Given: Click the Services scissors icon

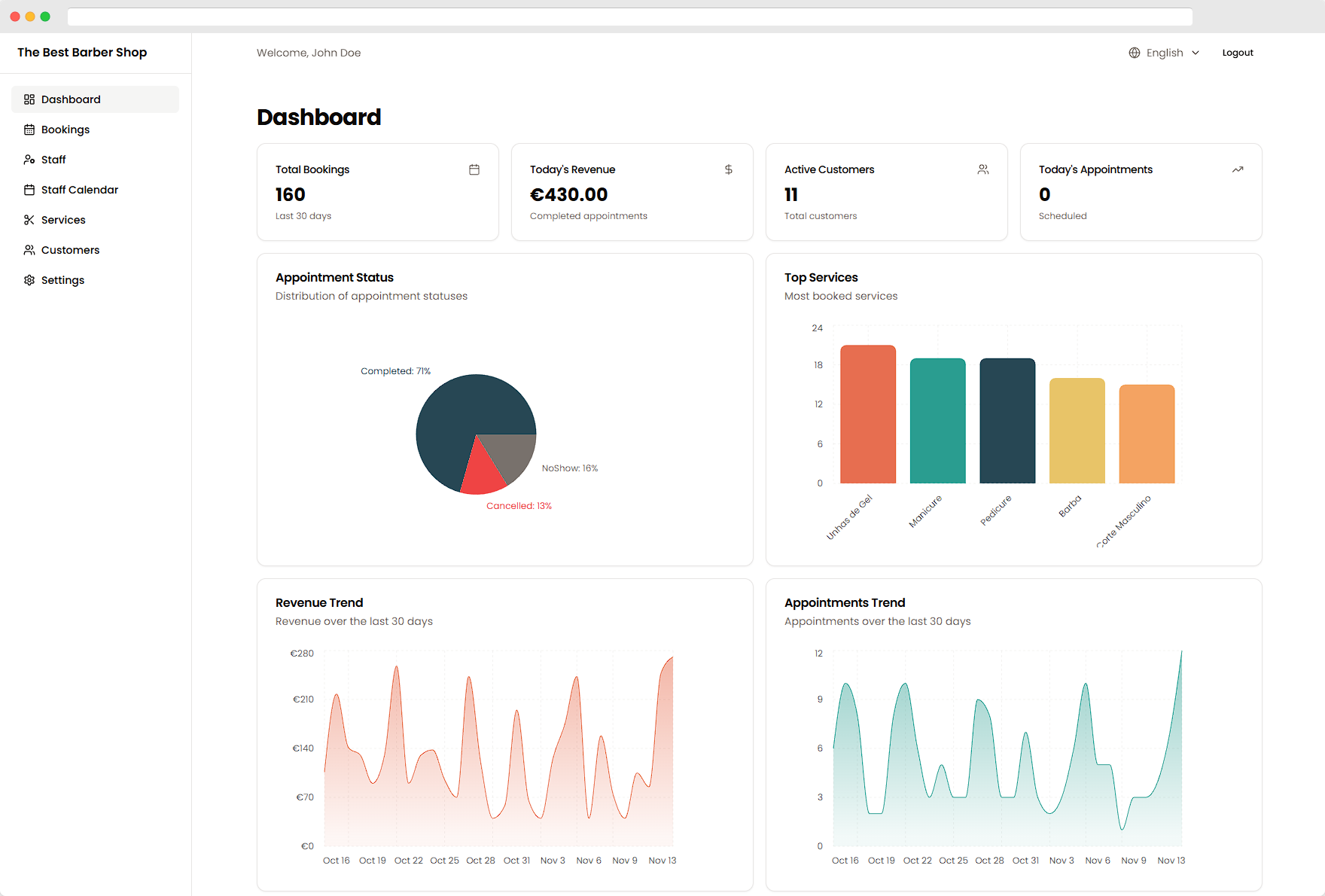Looking at the screenshot, I should coord(29,219).
